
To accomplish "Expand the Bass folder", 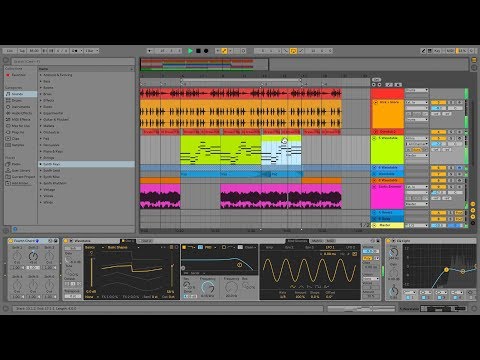I will [x=41, y=81].
